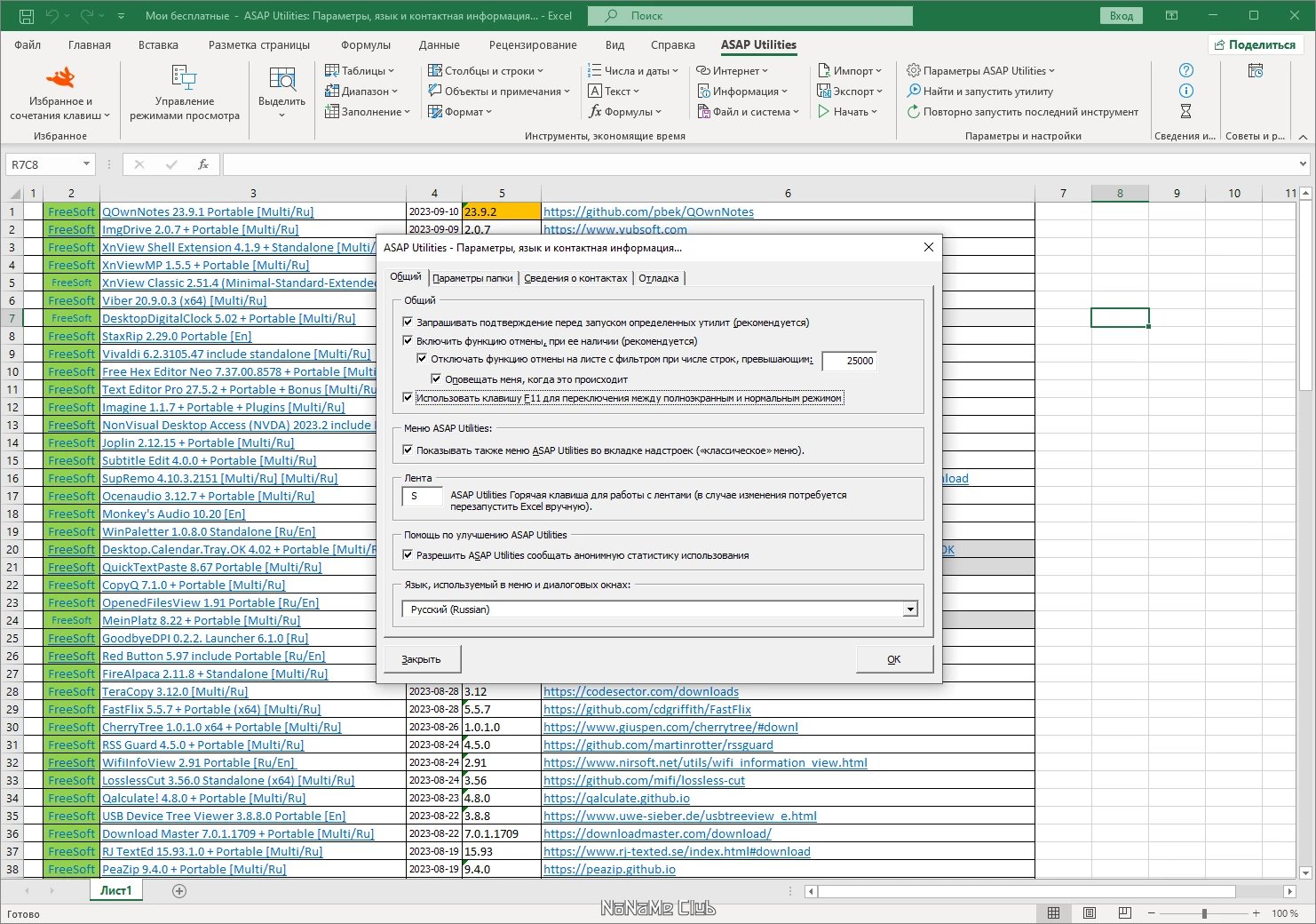Click OK in the dialog
This screenshot has height=924, width=1316.
[x=894, y=659]
